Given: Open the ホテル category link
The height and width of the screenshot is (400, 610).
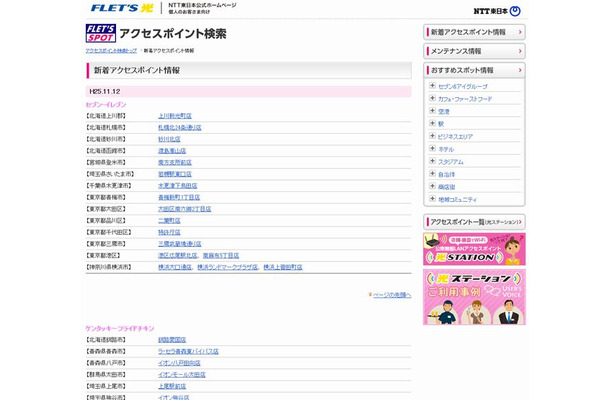Looking at the screenshot, I should 446,149.
